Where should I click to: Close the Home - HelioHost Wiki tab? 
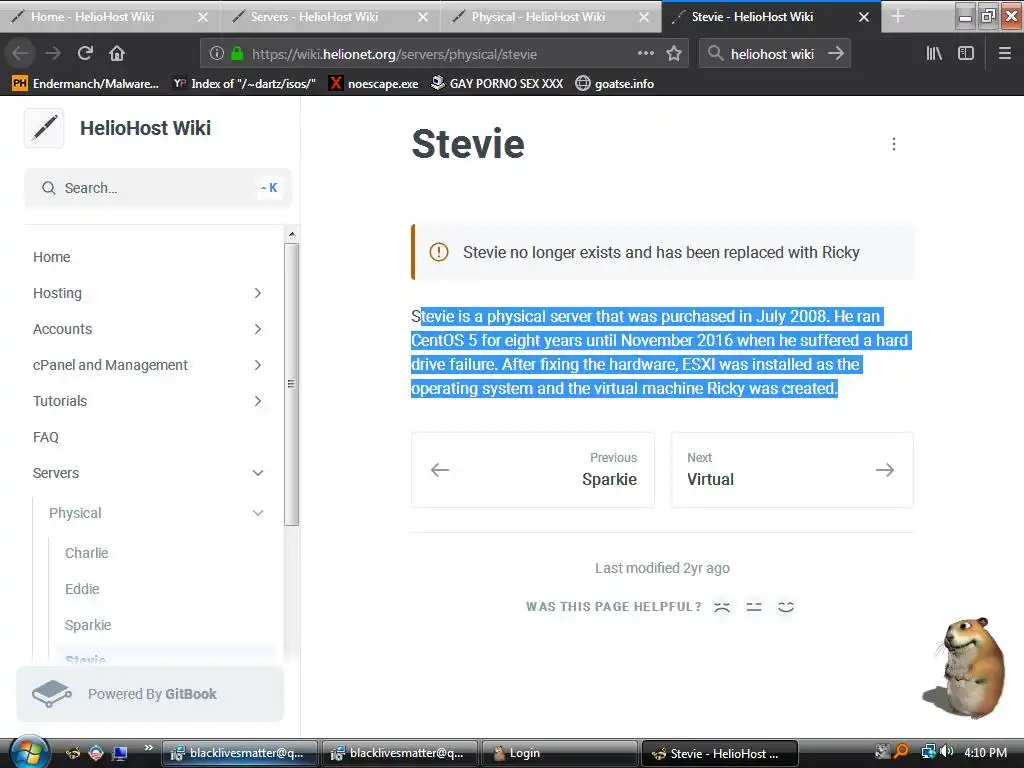coord(202,17)
